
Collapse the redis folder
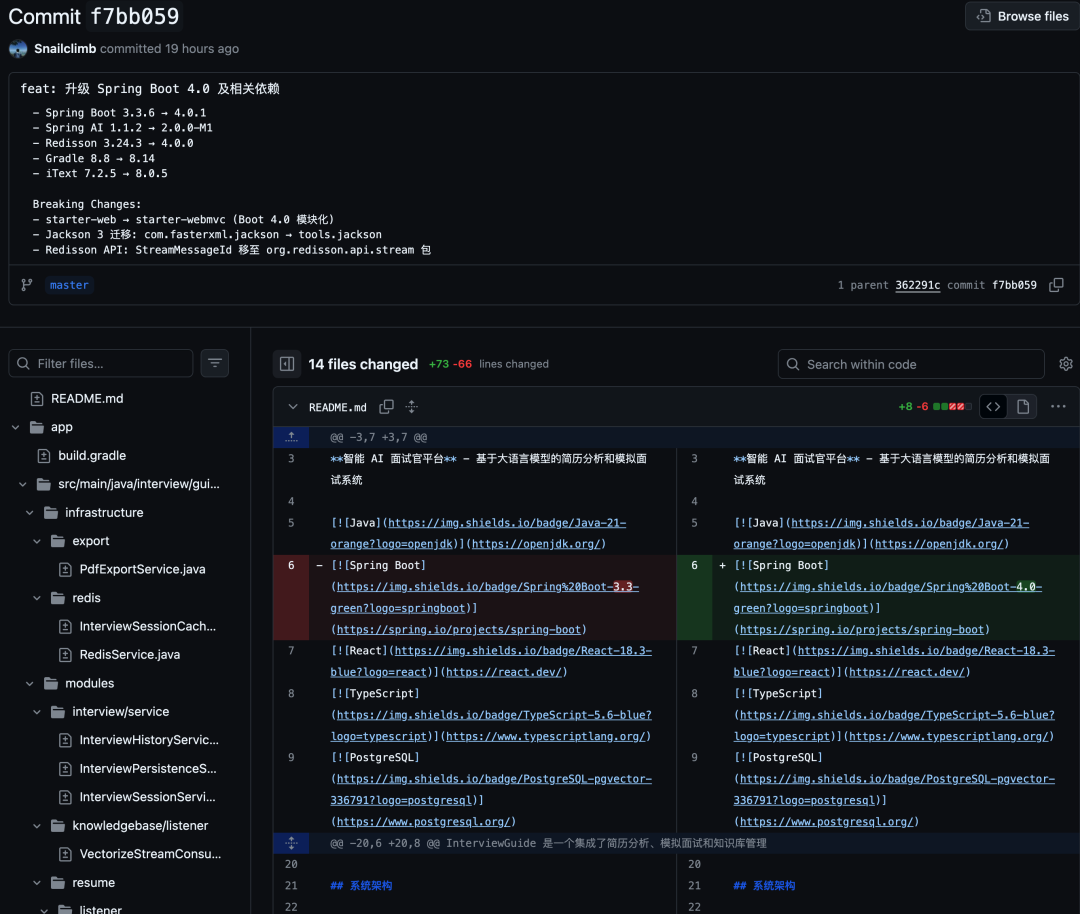click(x=37, y=598)
